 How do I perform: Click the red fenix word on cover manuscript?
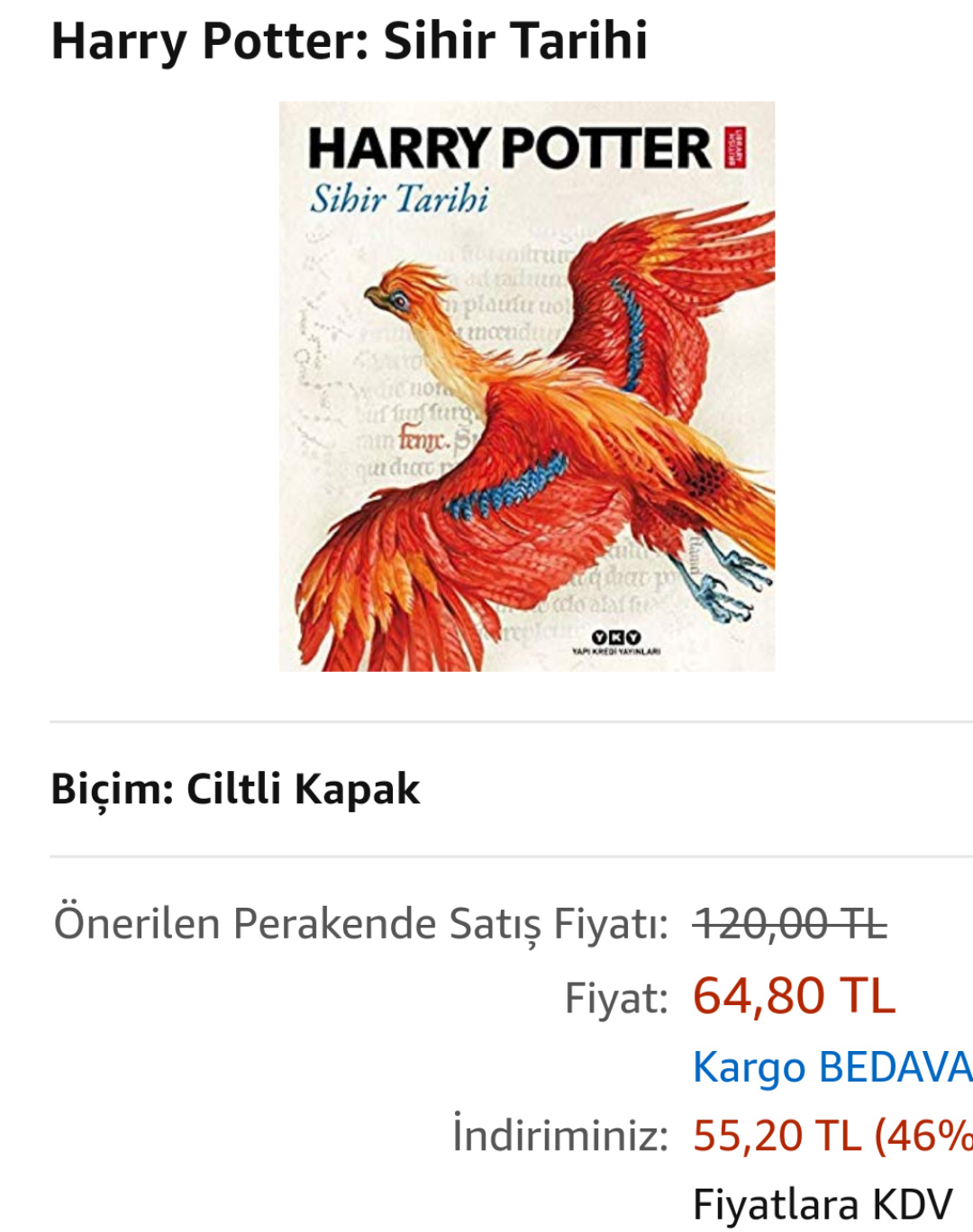click(422, 440)
